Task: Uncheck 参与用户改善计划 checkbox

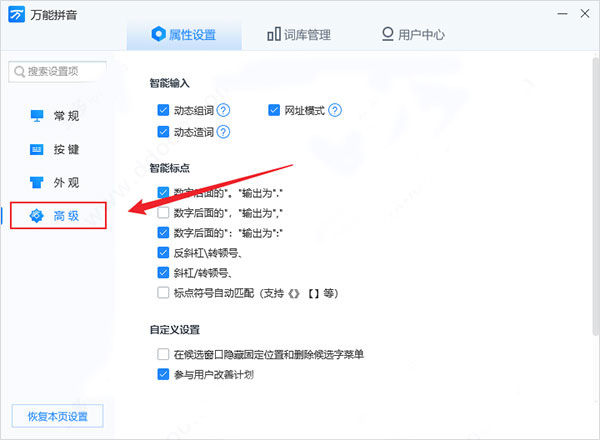Action: coord(163,374)
